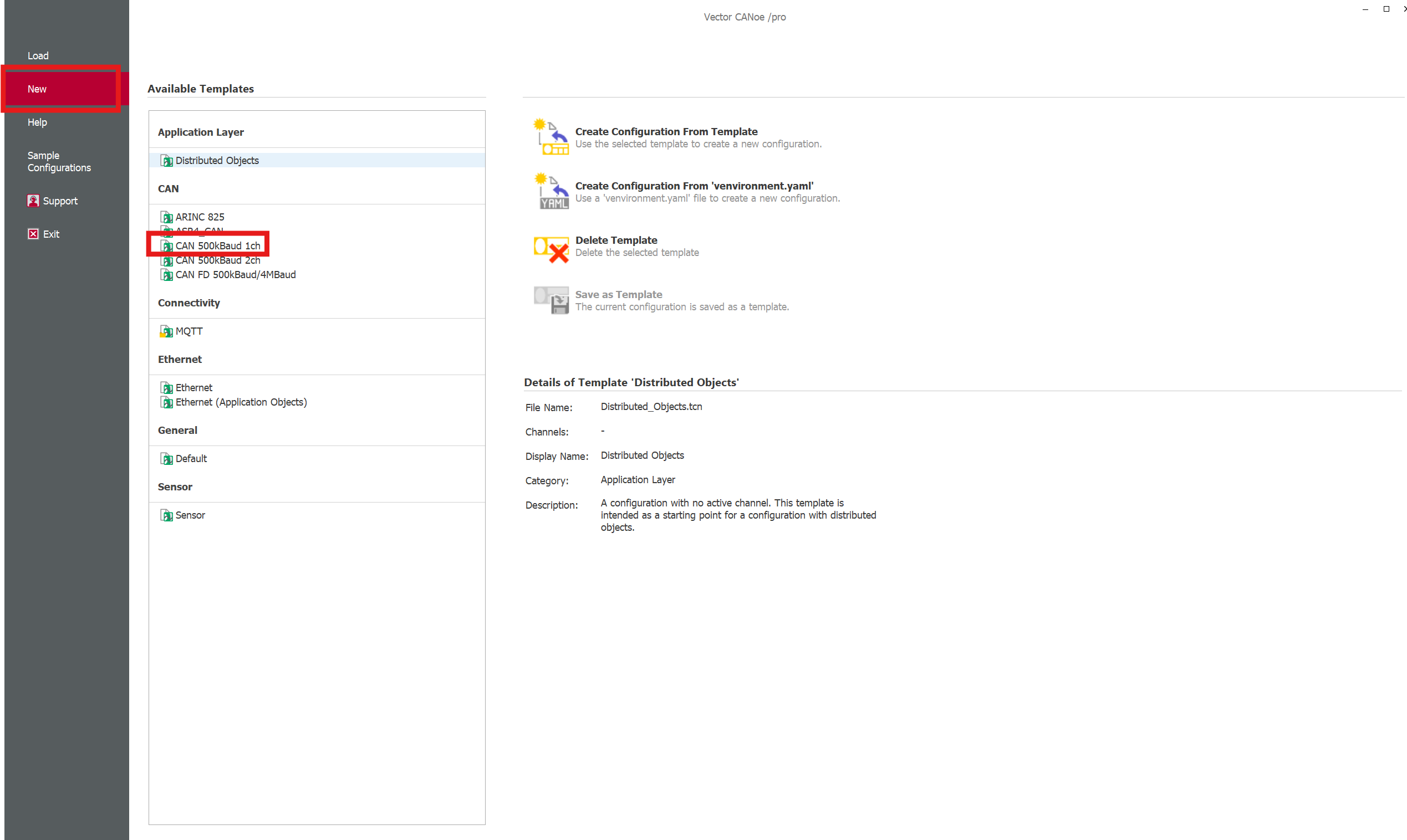Click the Connectivity category header
Viewport: 1407px width, 840px height.
[x=188, y=304]
